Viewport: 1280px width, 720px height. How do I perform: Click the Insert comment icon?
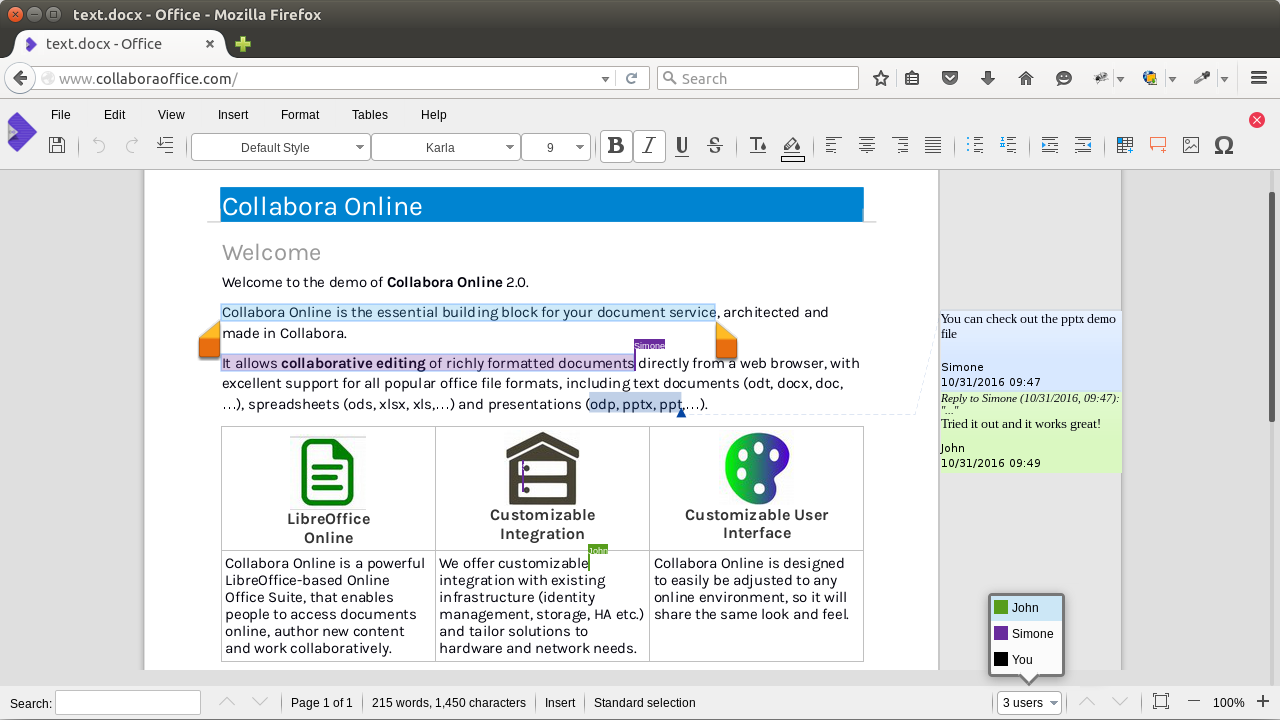pyautogui.click(x=1158, y=146)
